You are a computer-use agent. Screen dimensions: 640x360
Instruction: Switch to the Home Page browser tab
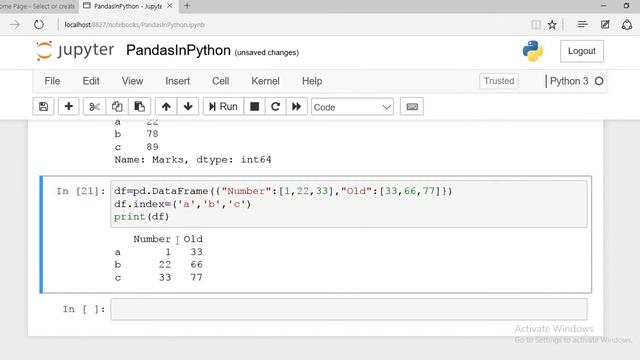tap(38, 6)
